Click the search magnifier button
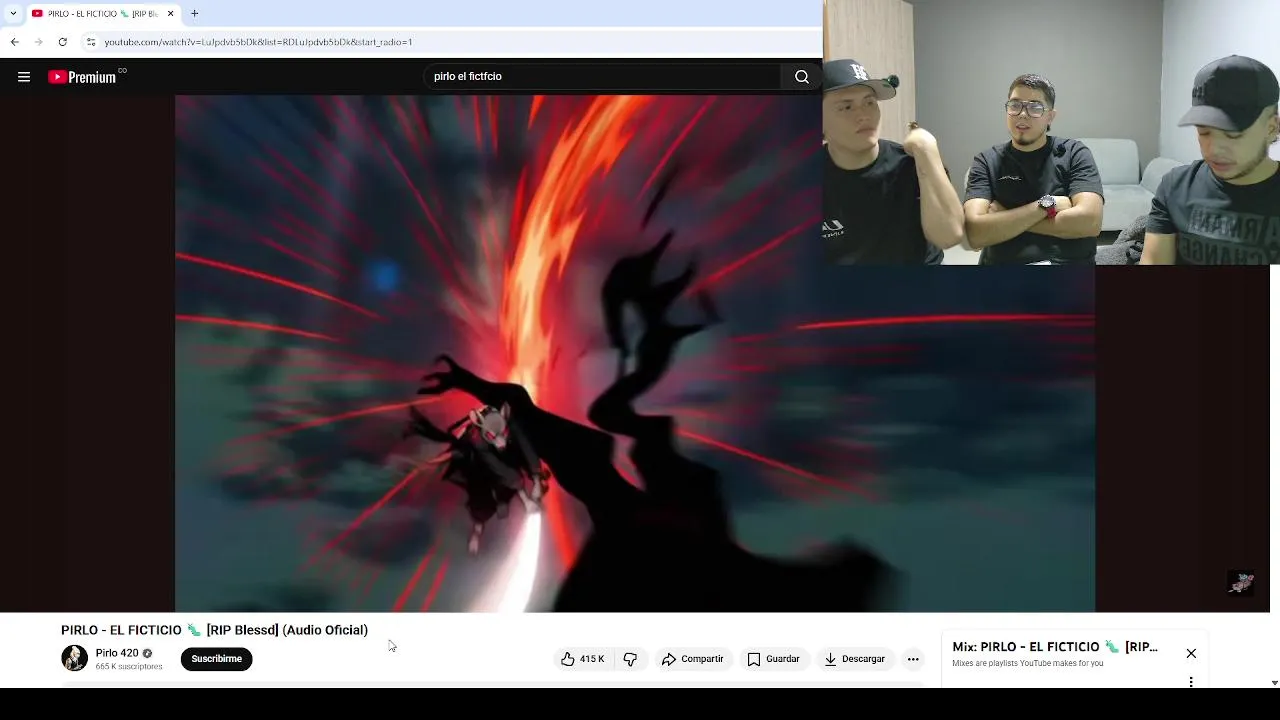Image resolution: width=1280 pixels, height=720 pixels. pyautogui.click(x=802, y=77)
